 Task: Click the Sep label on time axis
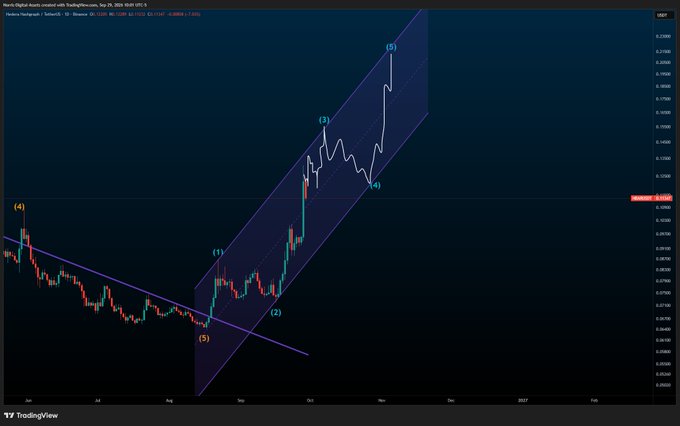241,400
